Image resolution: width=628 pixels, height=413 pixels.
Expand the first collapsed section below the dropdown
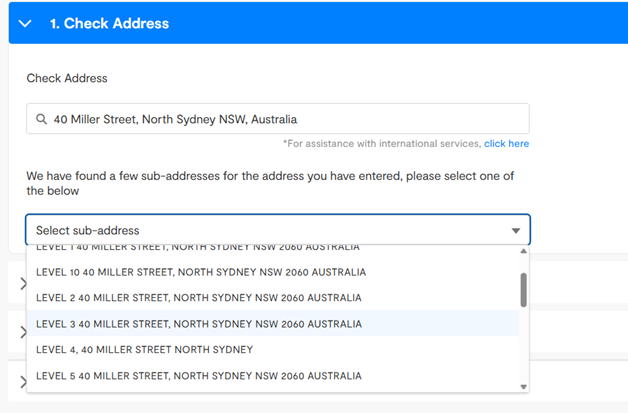coord(23,284)
